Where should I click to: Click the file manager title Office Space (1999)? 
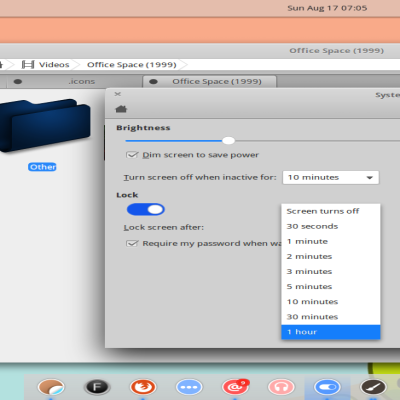pyautogui.click(x=336, y=51)
